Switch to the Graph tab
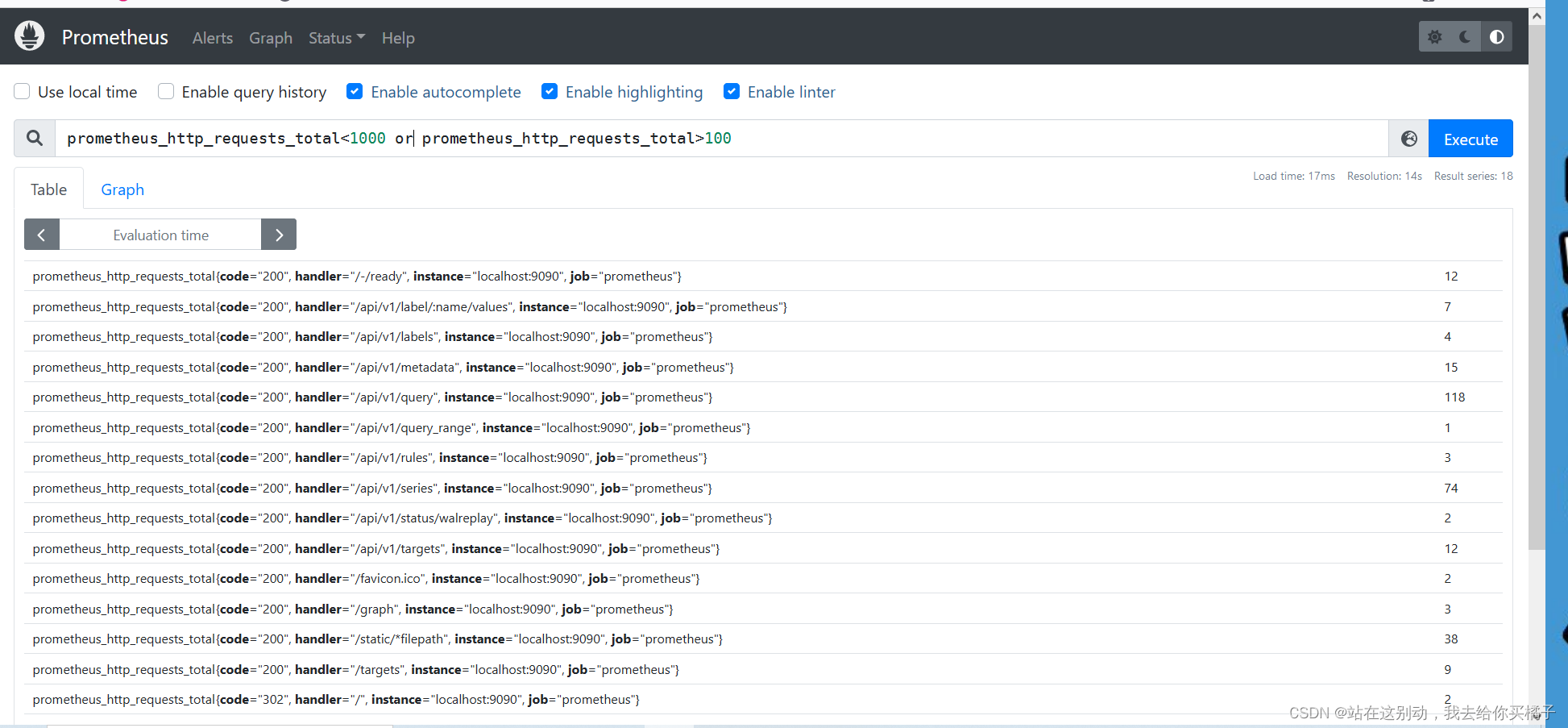1568x728 pixels. pyautogui.click(x=122, y=189)
